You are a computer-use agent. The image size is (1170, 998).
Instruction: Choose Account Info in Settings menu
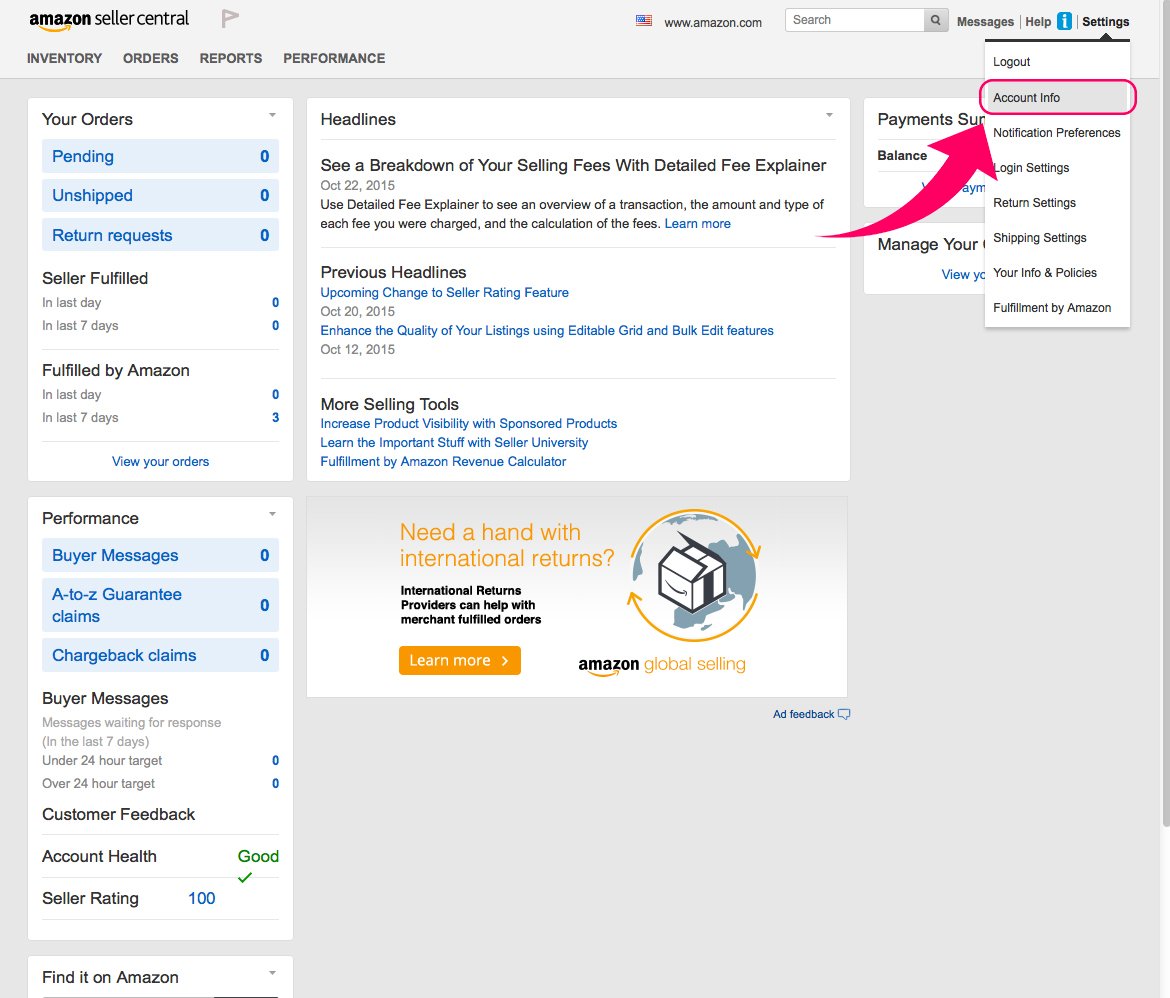coord(1057,98)
